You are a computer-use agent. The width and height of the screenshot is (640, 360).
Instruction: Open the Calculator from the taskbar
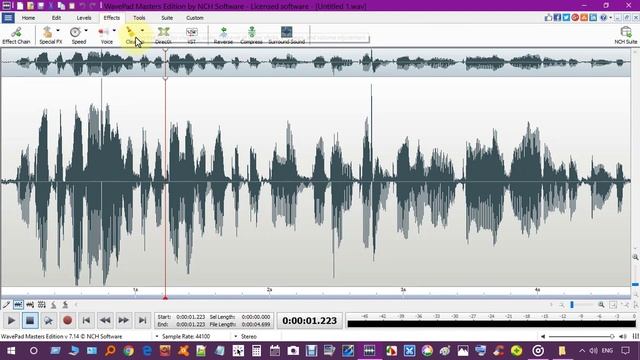[x=256, y=351]
